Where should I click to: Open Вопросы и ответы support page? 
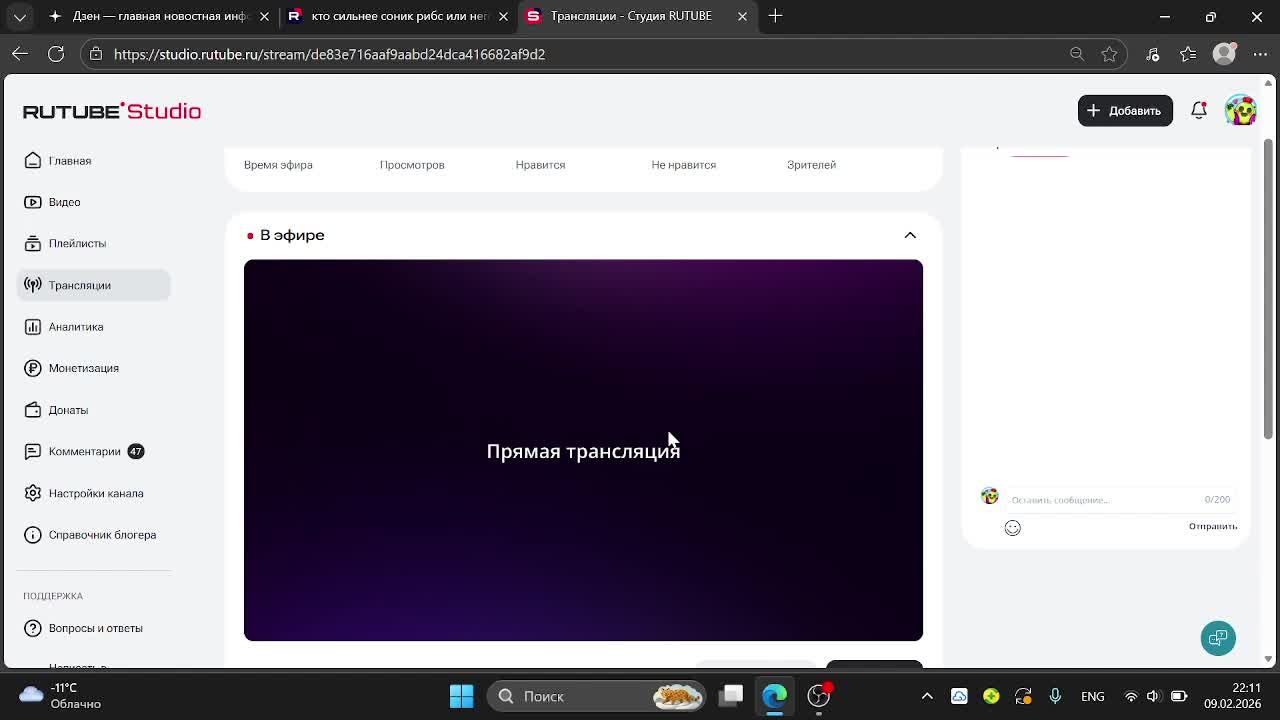[x=93, y=628]
